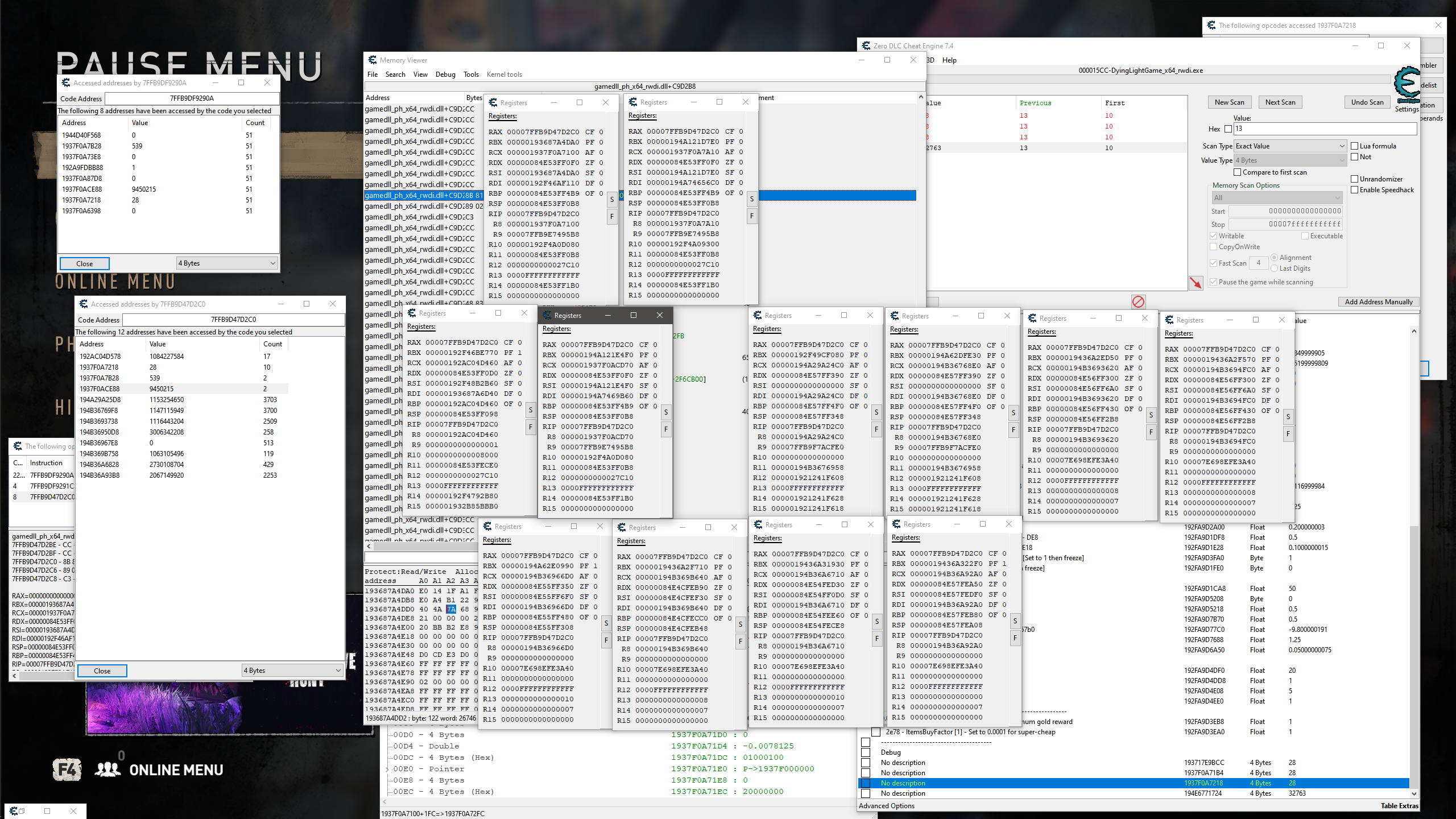Turn on Enable Speedhack

point(1355,190)
